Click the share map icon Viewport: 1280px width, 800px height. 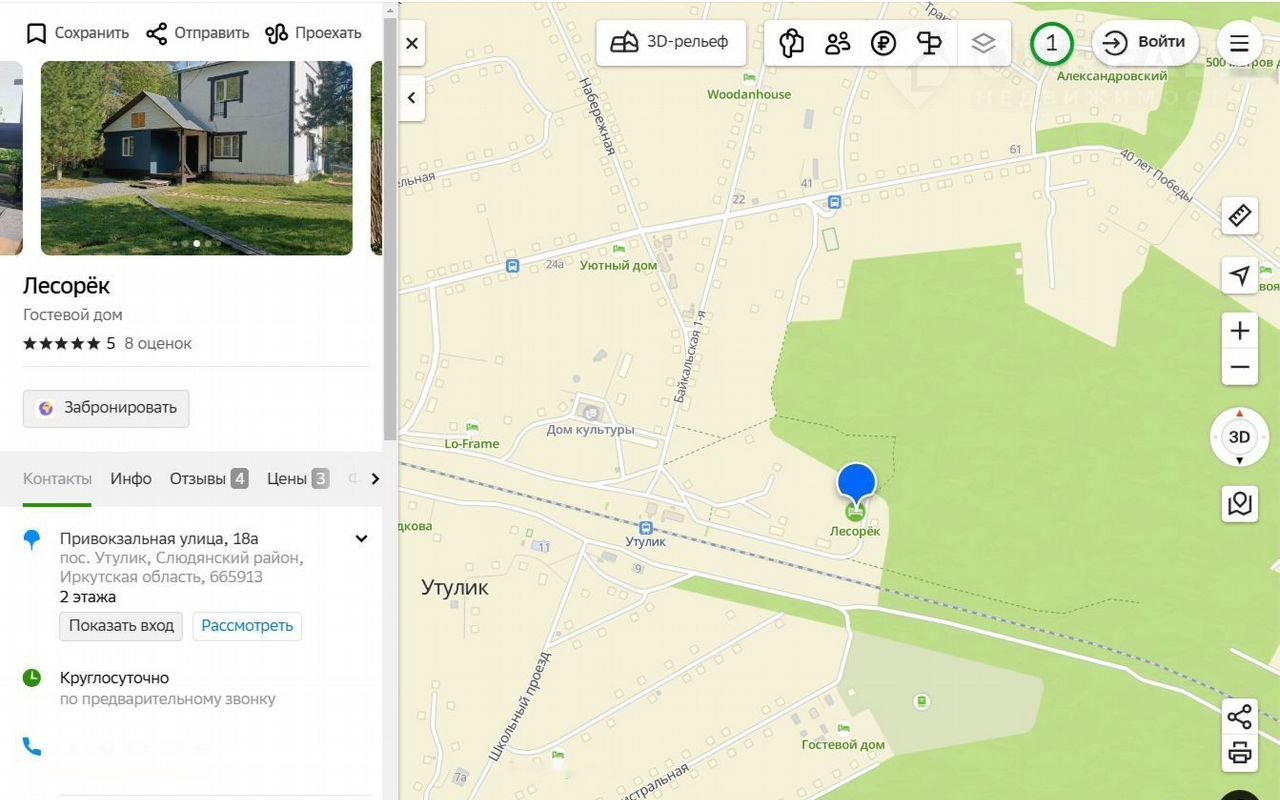(1240, 716)
